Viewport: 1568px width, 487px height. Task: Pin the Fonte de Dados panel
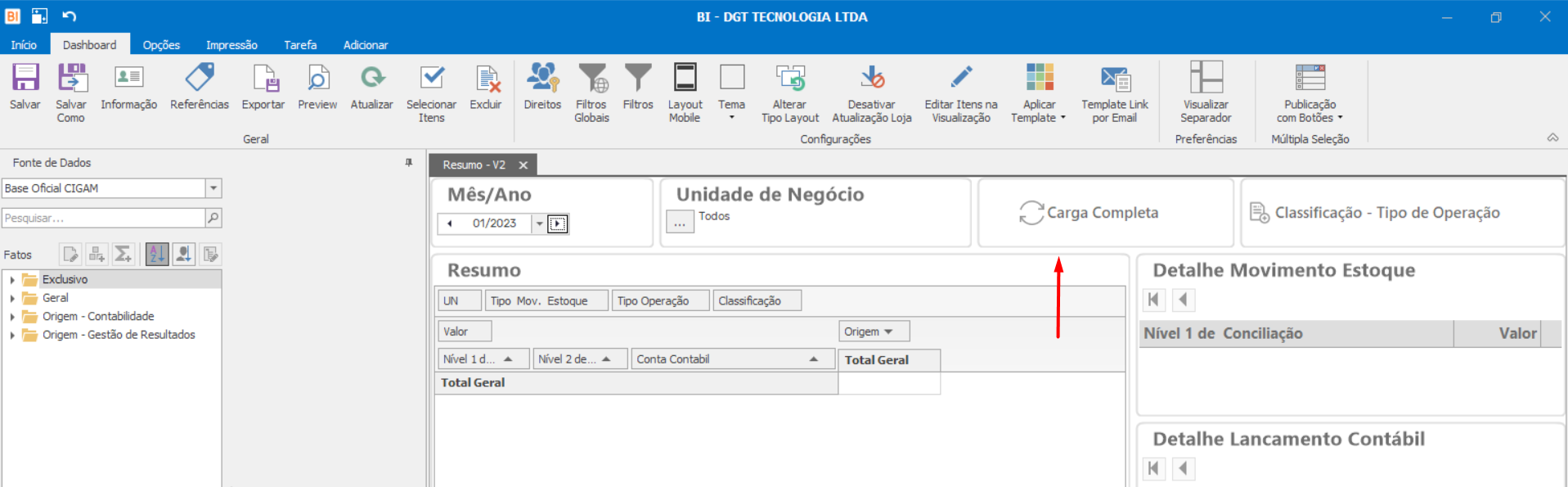coord(409,163)
